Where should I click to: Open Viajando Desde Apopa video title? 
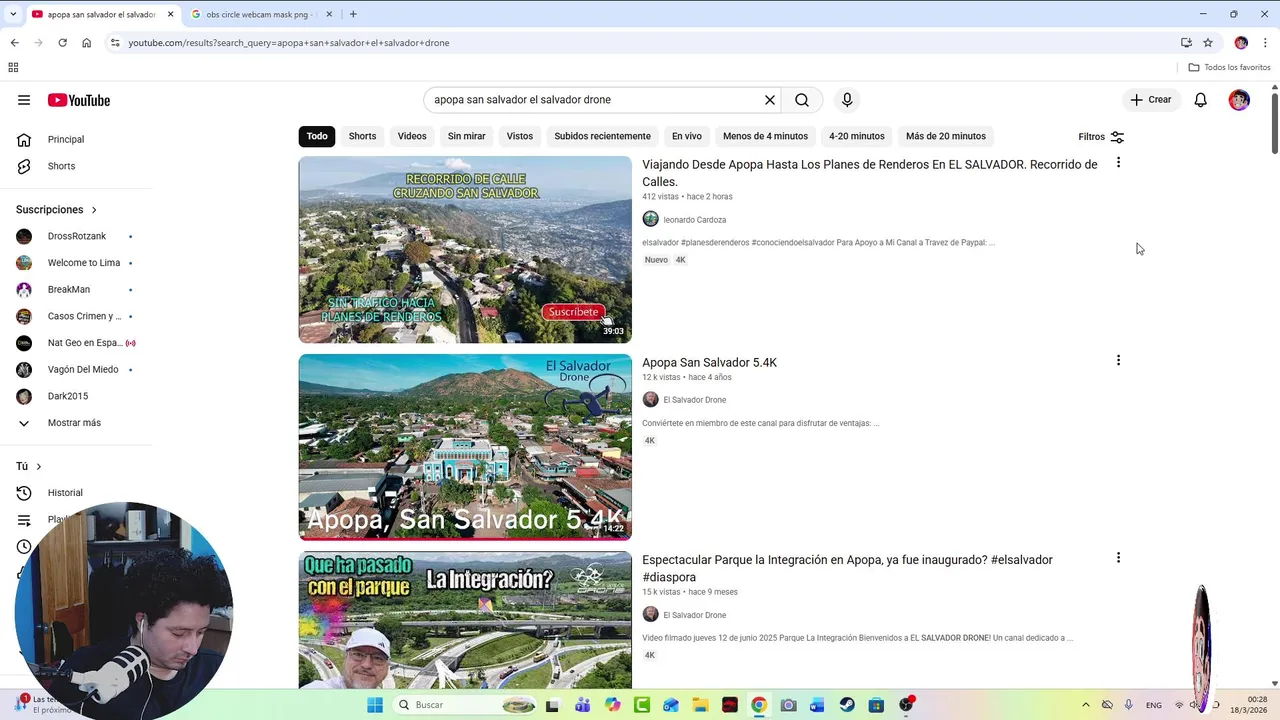pos(870,173)
